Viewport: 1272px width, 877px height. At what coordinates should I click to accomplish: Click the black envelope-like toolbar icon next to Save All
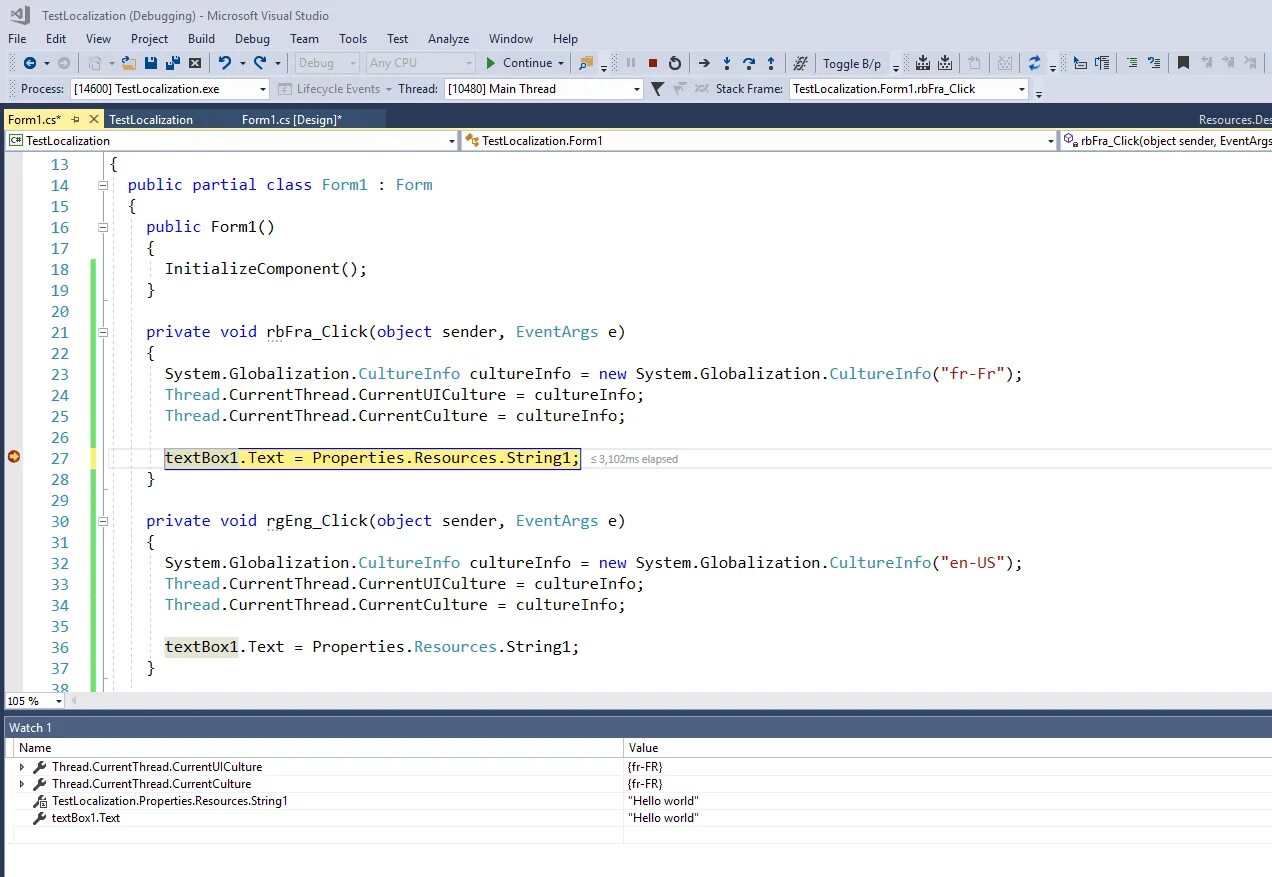point(195,63)
